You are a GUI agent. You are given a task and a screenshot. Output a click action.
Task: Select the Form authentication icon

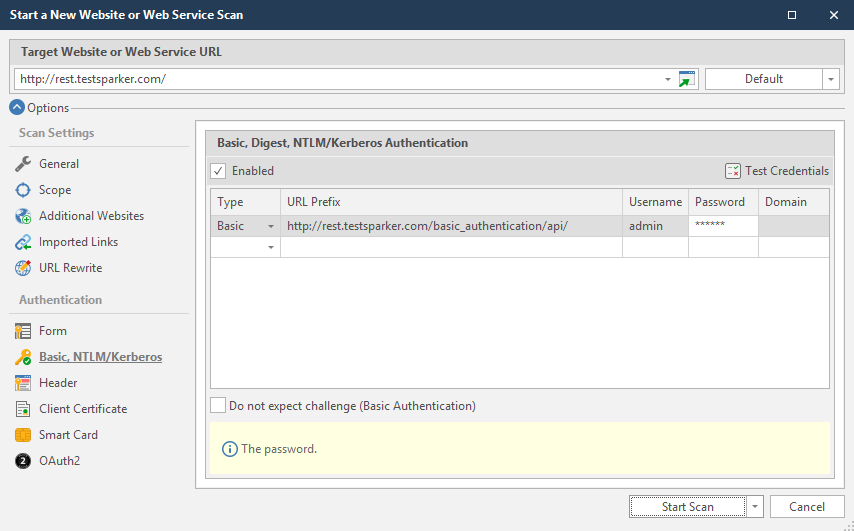coord(23,331)
